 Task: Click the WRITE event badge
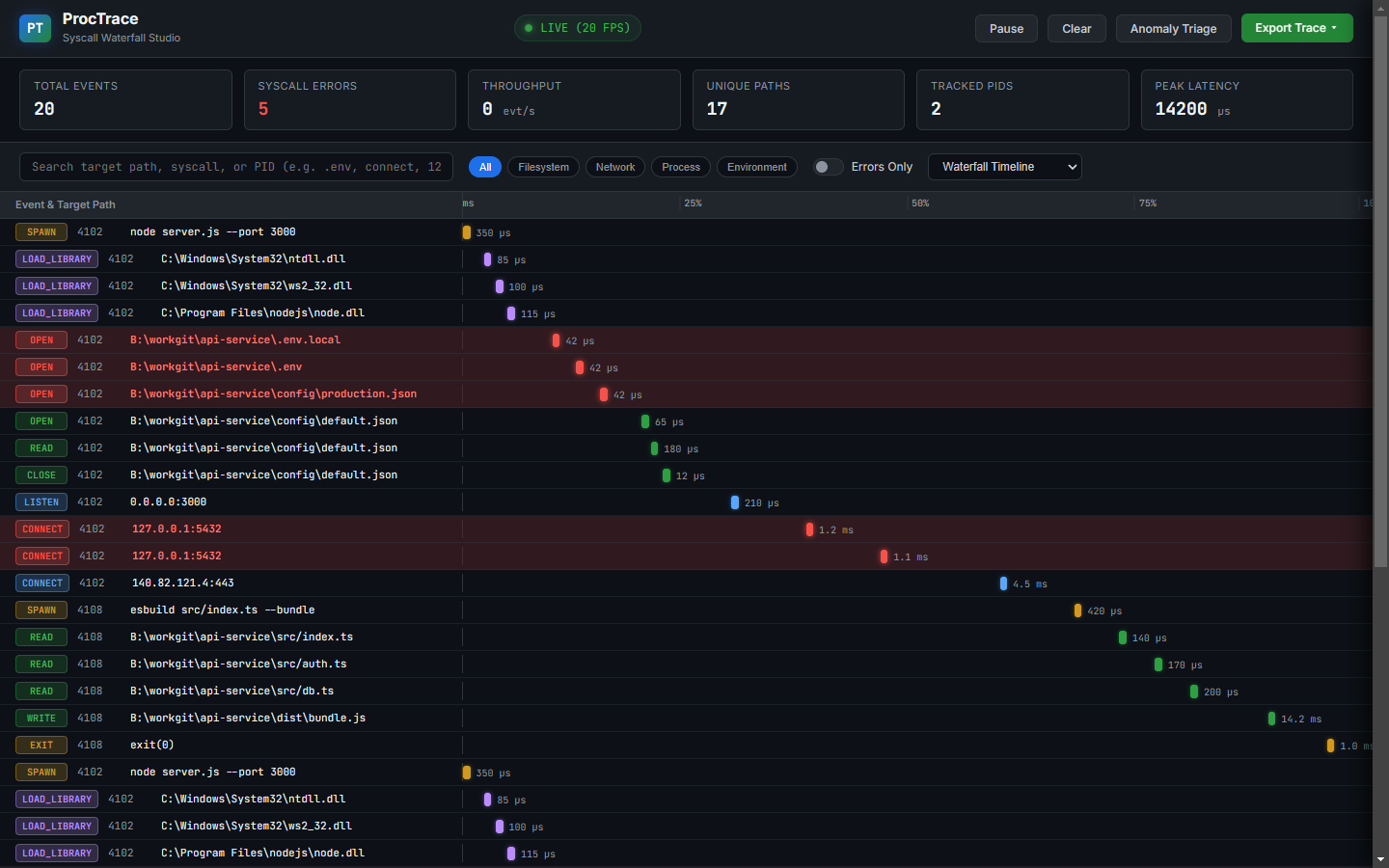41,719
